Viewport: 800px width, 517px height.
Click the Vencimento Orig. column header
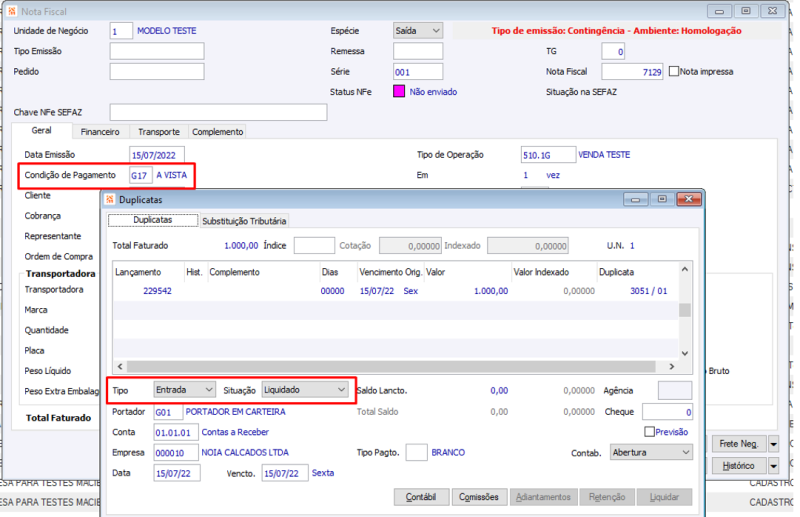tap(390, 272)
